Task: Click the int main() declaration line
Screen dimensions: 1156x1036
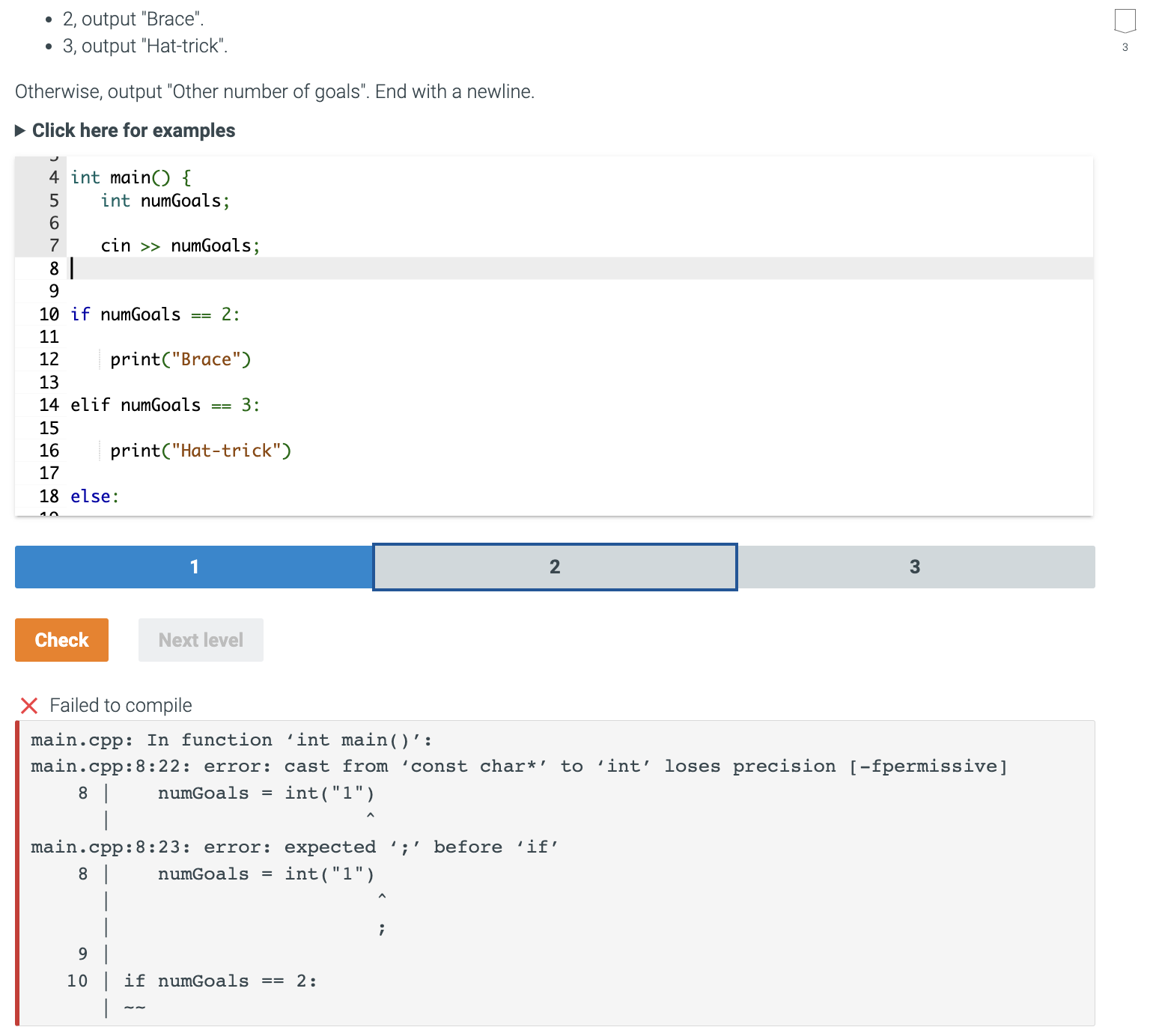Action: pos(130,177)
